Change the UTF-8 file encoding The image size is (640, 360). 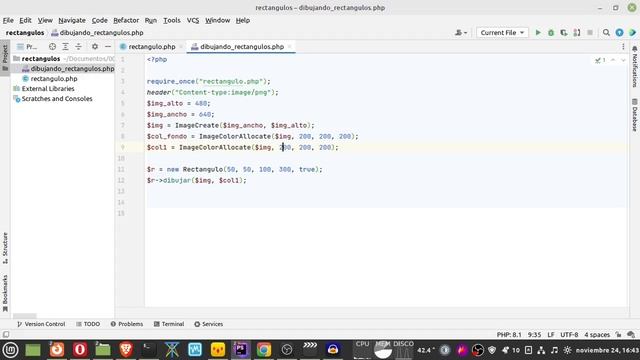(569, 335)
